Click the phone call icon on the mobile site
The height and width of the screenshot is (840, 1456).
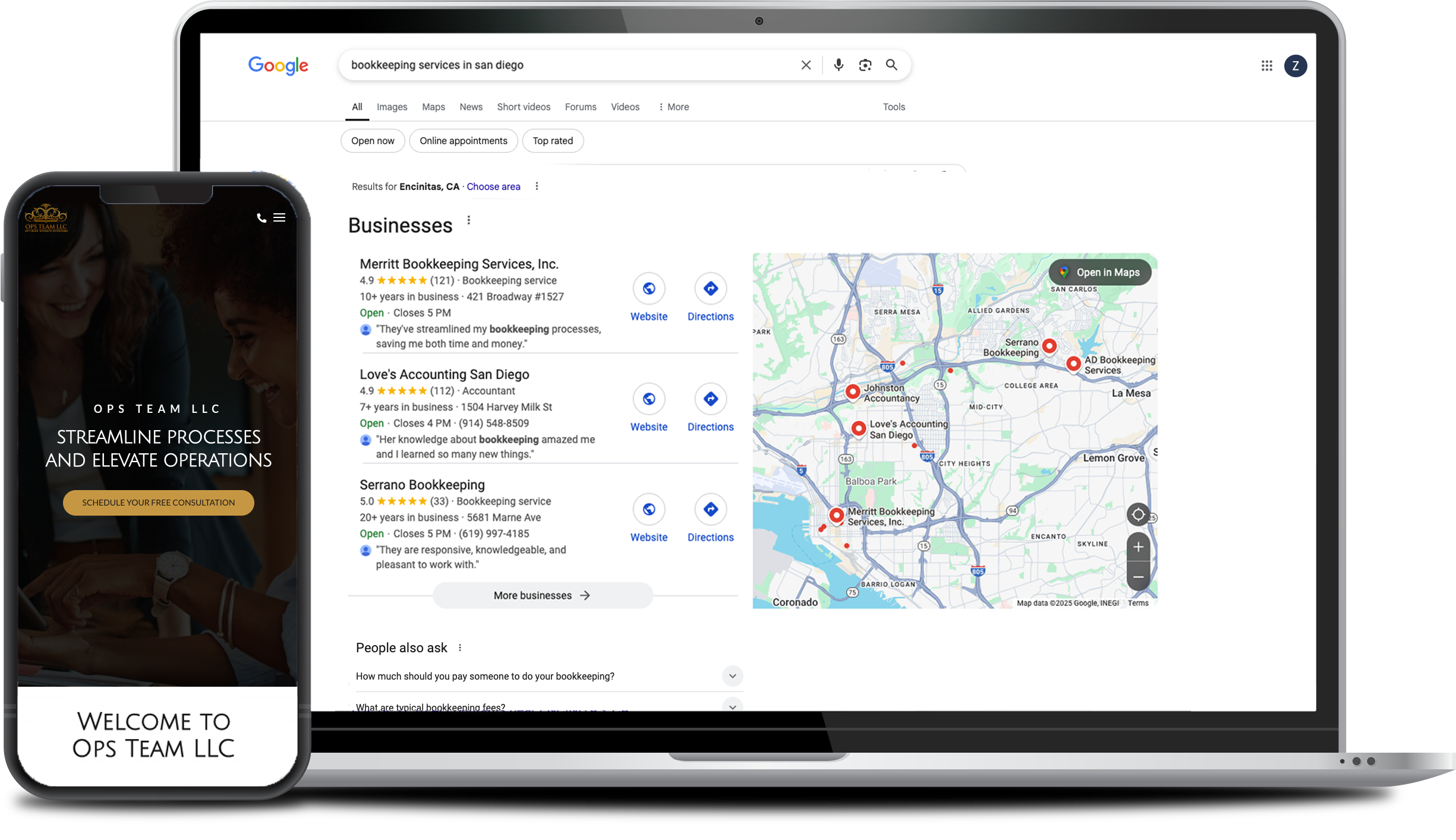[x=261, y=217]
